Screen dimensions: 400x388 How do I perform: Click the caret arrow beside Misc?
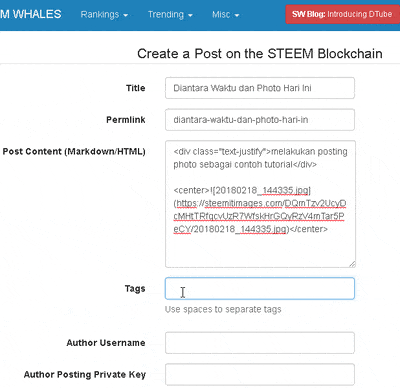tap(237, 15)
